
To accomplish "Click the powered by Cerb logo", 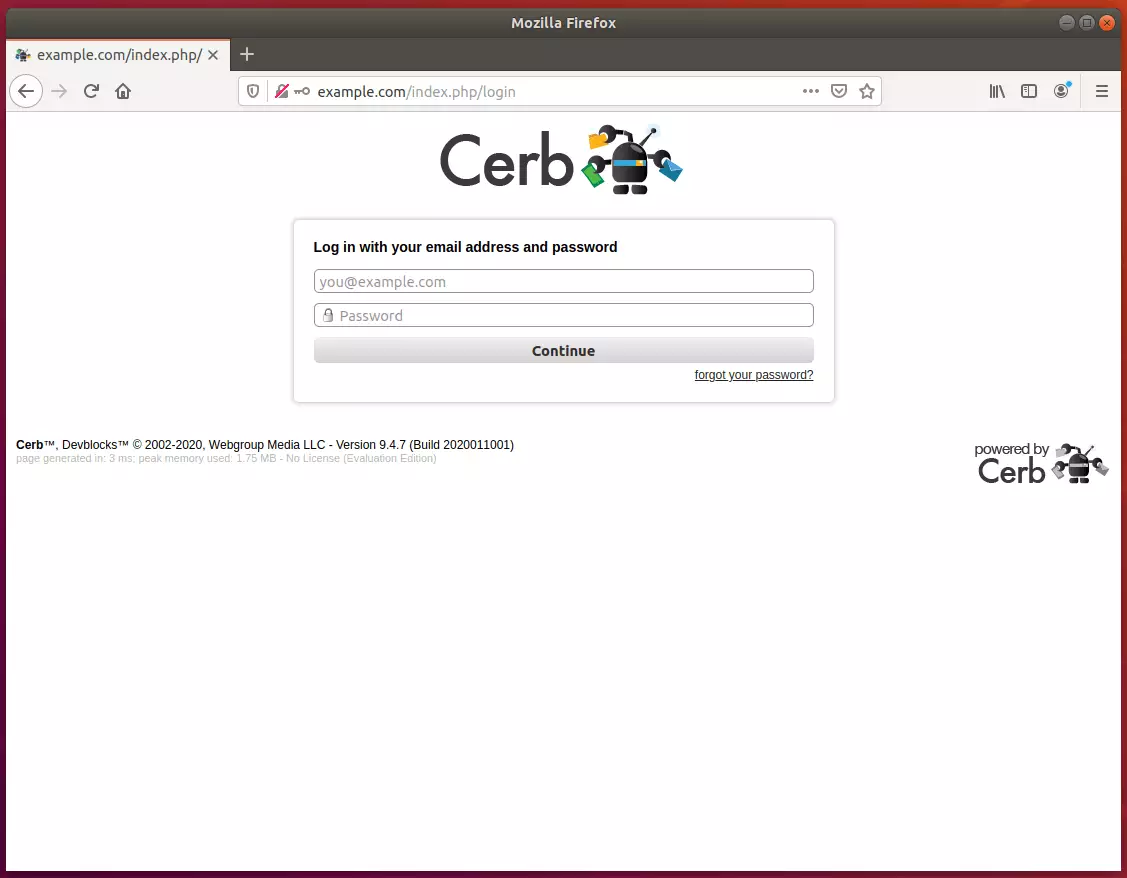I will (1041, 463).
